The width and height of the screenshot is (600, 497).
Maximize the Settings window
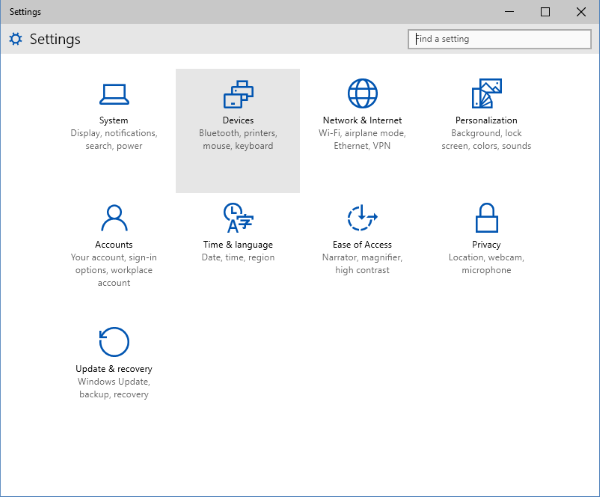pos(545,12)
